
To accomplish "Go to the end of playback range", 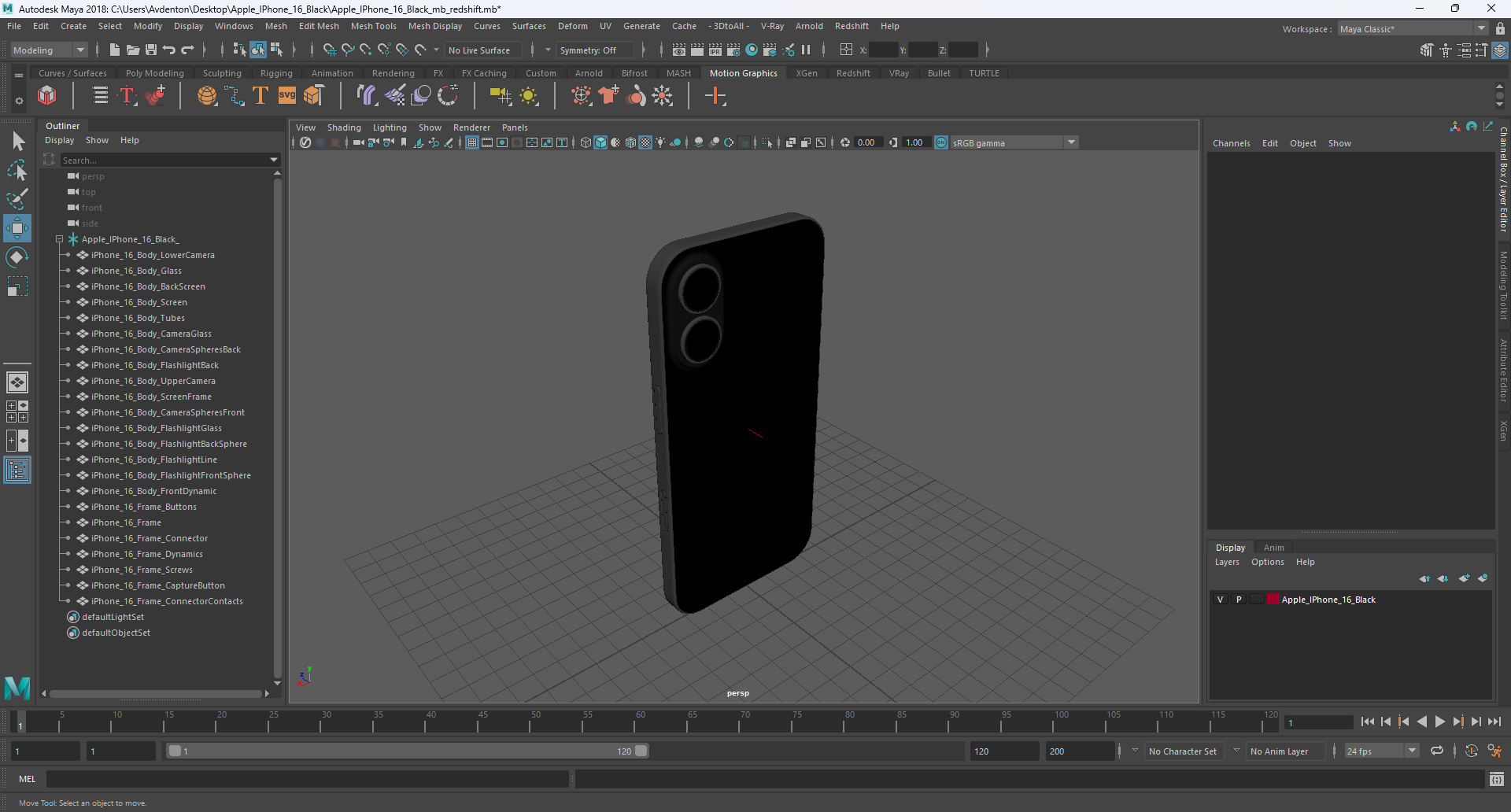I will [1494, 722].
